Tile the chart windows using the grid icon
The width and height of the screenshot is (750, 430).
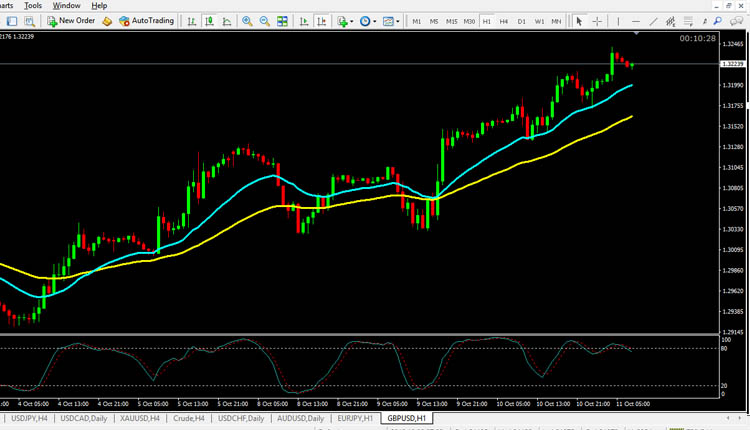[x=282, y=21]
